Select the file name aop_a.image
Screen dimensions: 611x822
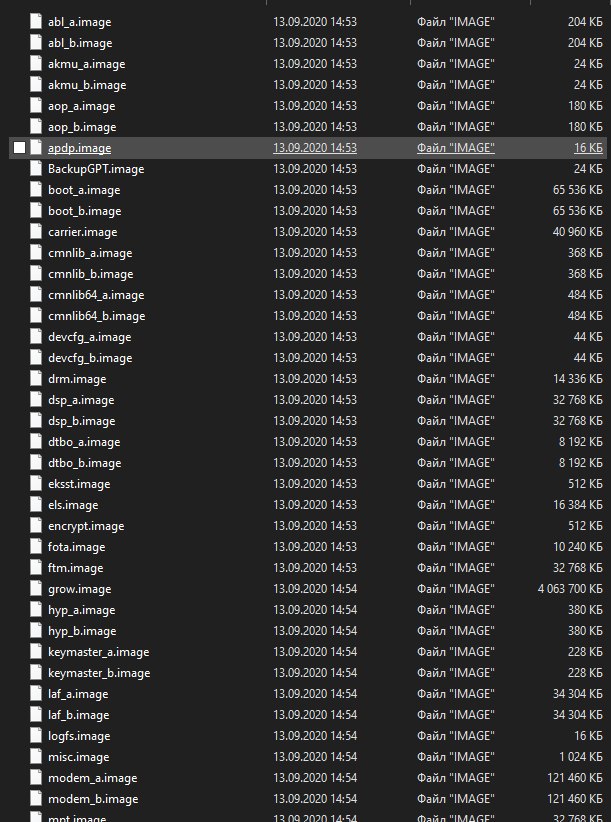(x=81, y=106)
